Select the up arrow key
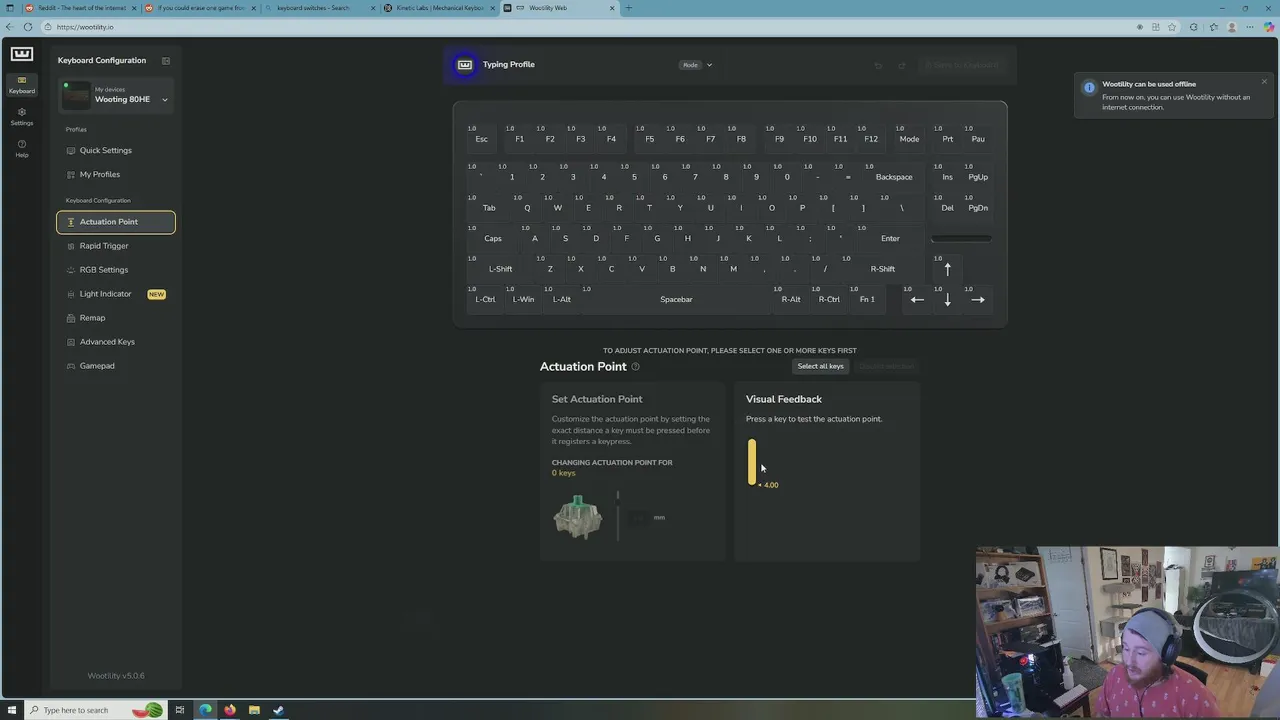Viewport: 1280px width, 720px height. [947, 269]
